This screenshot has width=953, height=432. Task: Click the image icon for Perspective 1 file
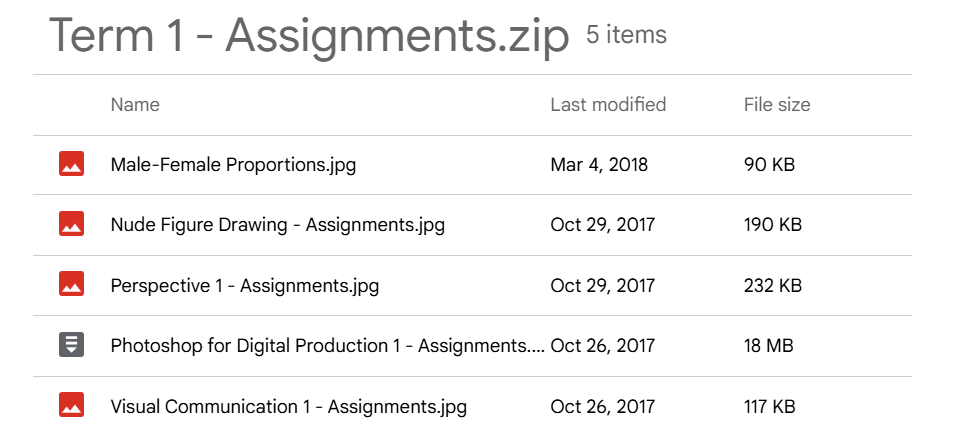pyautogui.click(x=71, y=284)
